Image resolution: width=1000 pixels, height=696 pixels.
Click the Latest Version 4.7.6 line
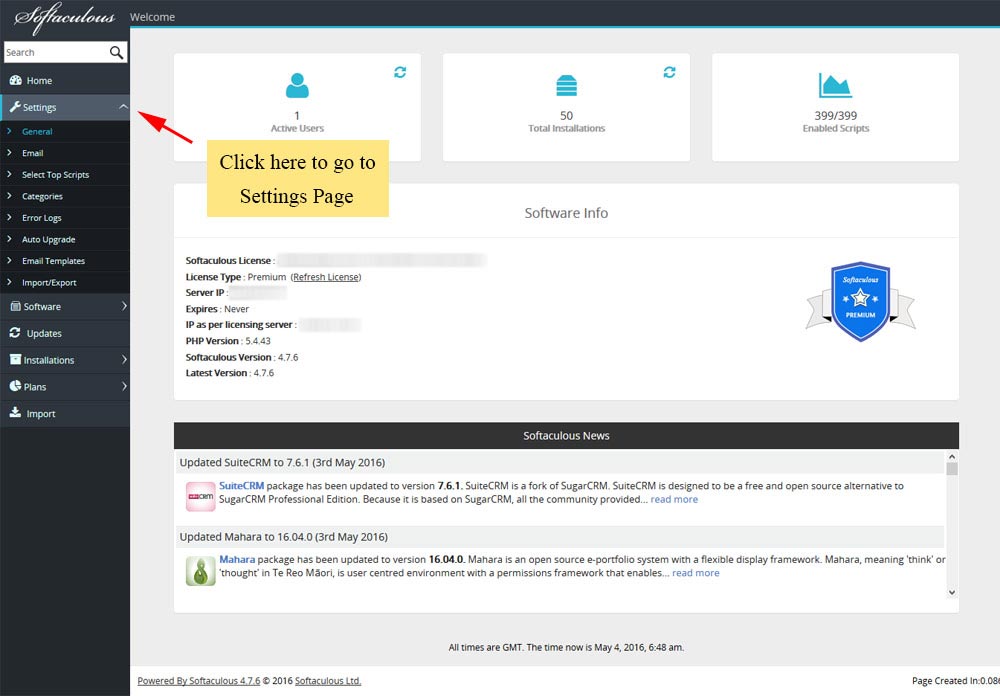(230, 373)
